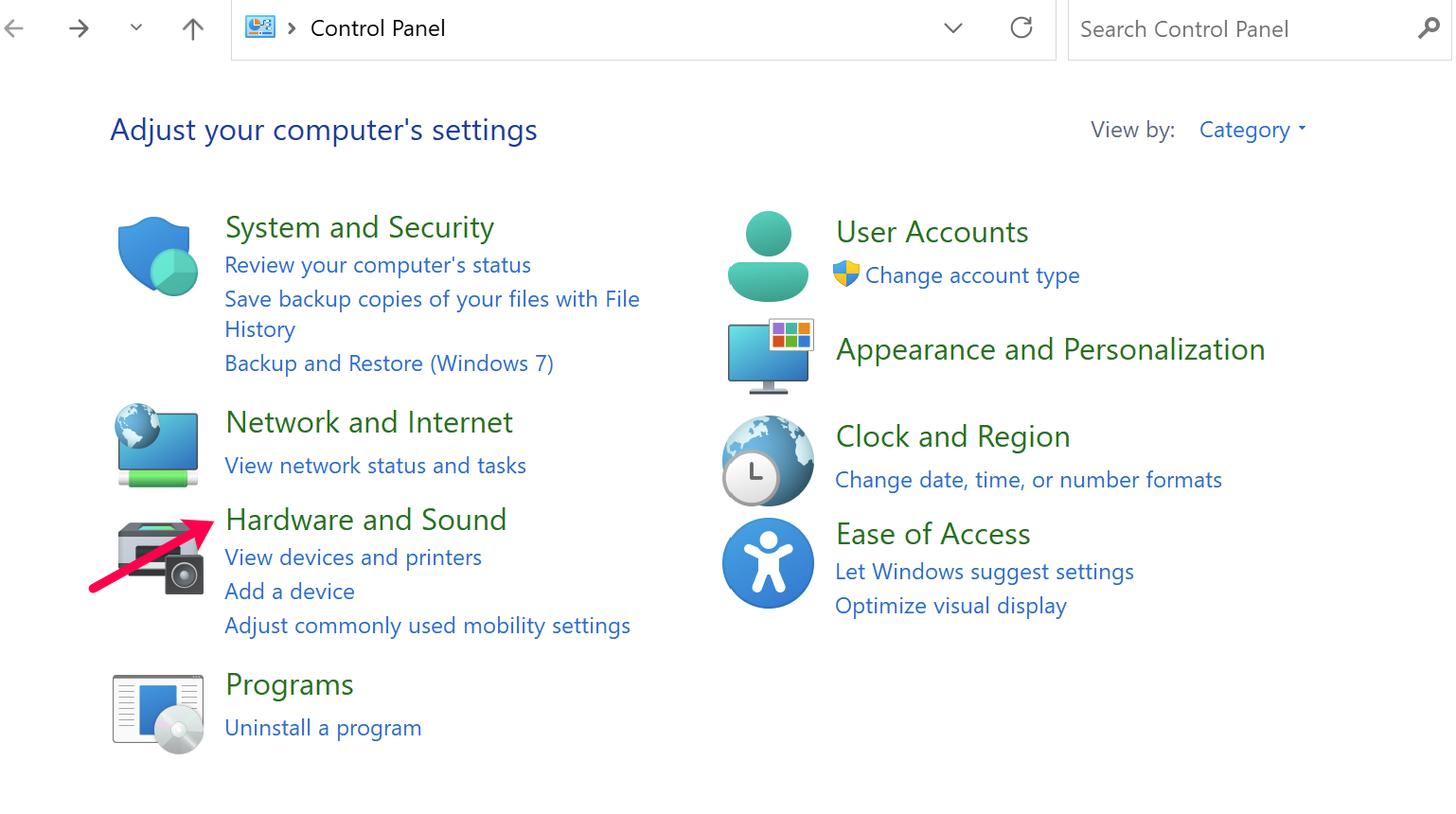This screenshot has height=814, width=1456.
Task: Open Backup and Restore (Windows 7)
Action: (x=389, y=363)
